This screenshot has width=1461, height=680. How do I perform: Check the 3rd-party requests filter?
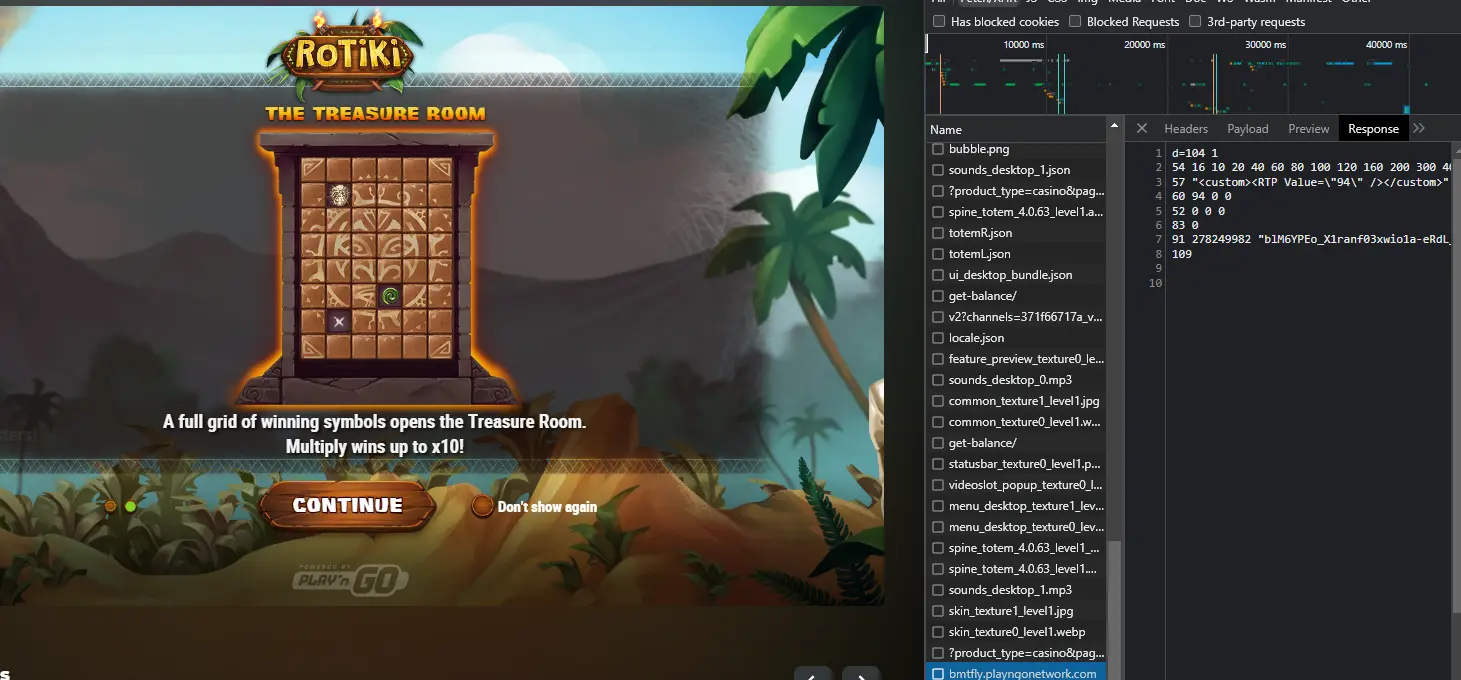pyautogui.click(x=1195, y=22)
